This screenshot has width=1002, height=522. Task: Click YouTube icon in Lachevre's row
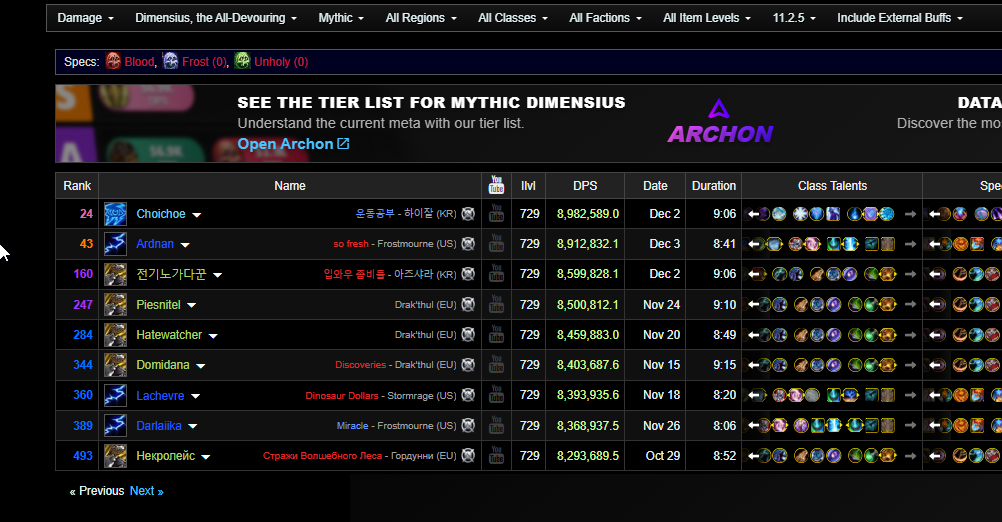pos(497,395)
